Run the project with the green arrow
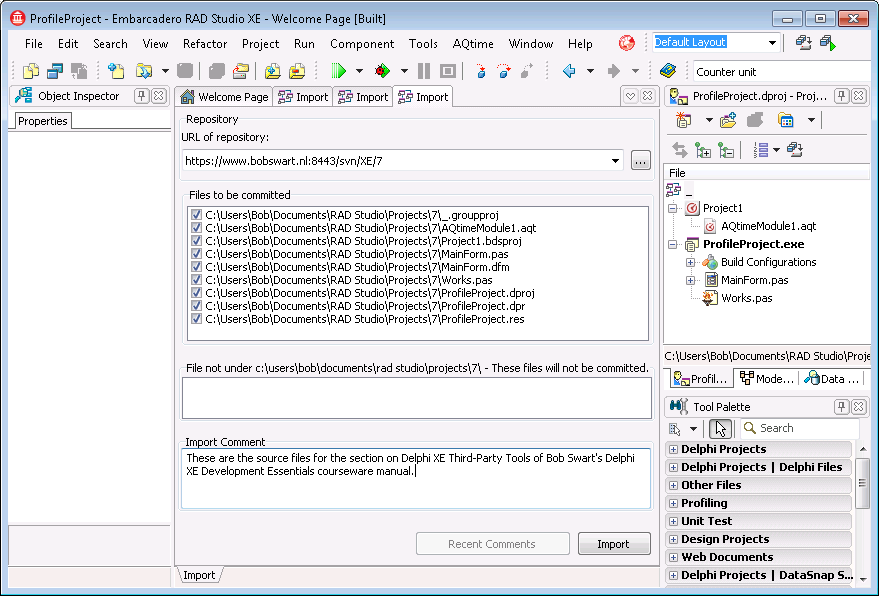The width and height of the screenshot is (879, 596). [339, 71]
